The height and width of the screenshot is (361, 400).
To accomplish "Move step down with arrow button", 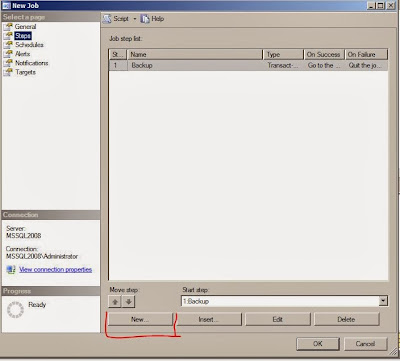I will (128, 302).
